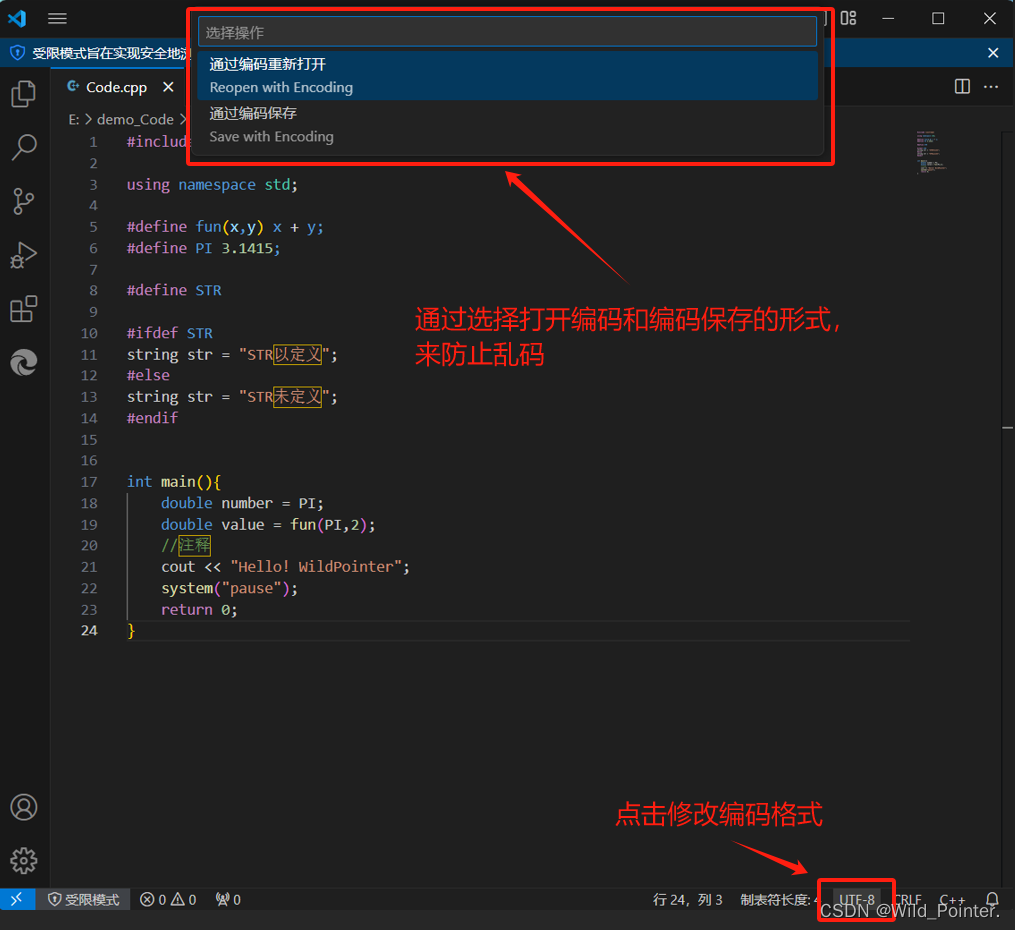The height and width of the screenshot is (930, 1015).
Task: Open notifications via the bell icon
Action: (992, 899)
